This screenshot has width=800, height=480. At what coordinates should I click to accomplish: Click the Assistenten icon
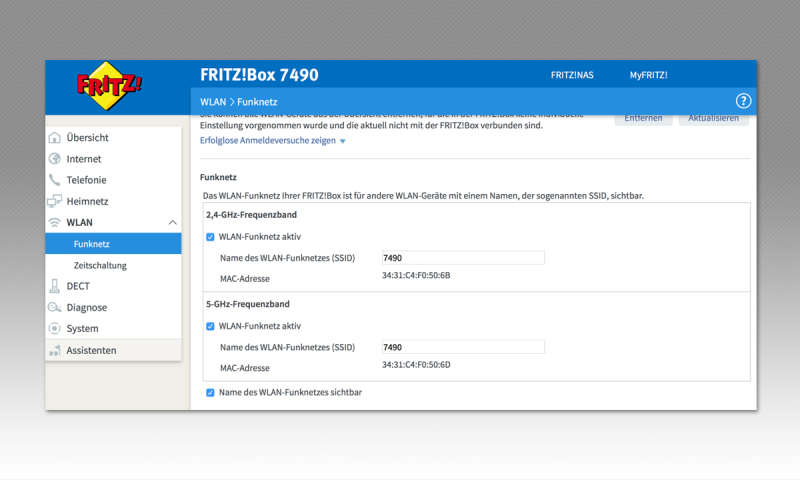tap(55, 350)
